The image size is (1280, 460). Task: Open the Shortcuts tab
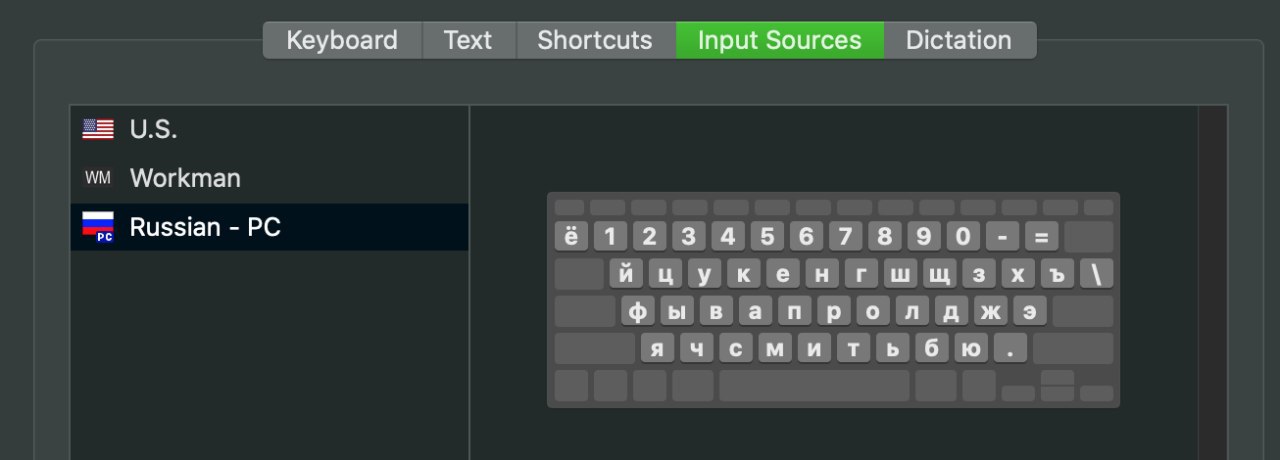point(595,40)
